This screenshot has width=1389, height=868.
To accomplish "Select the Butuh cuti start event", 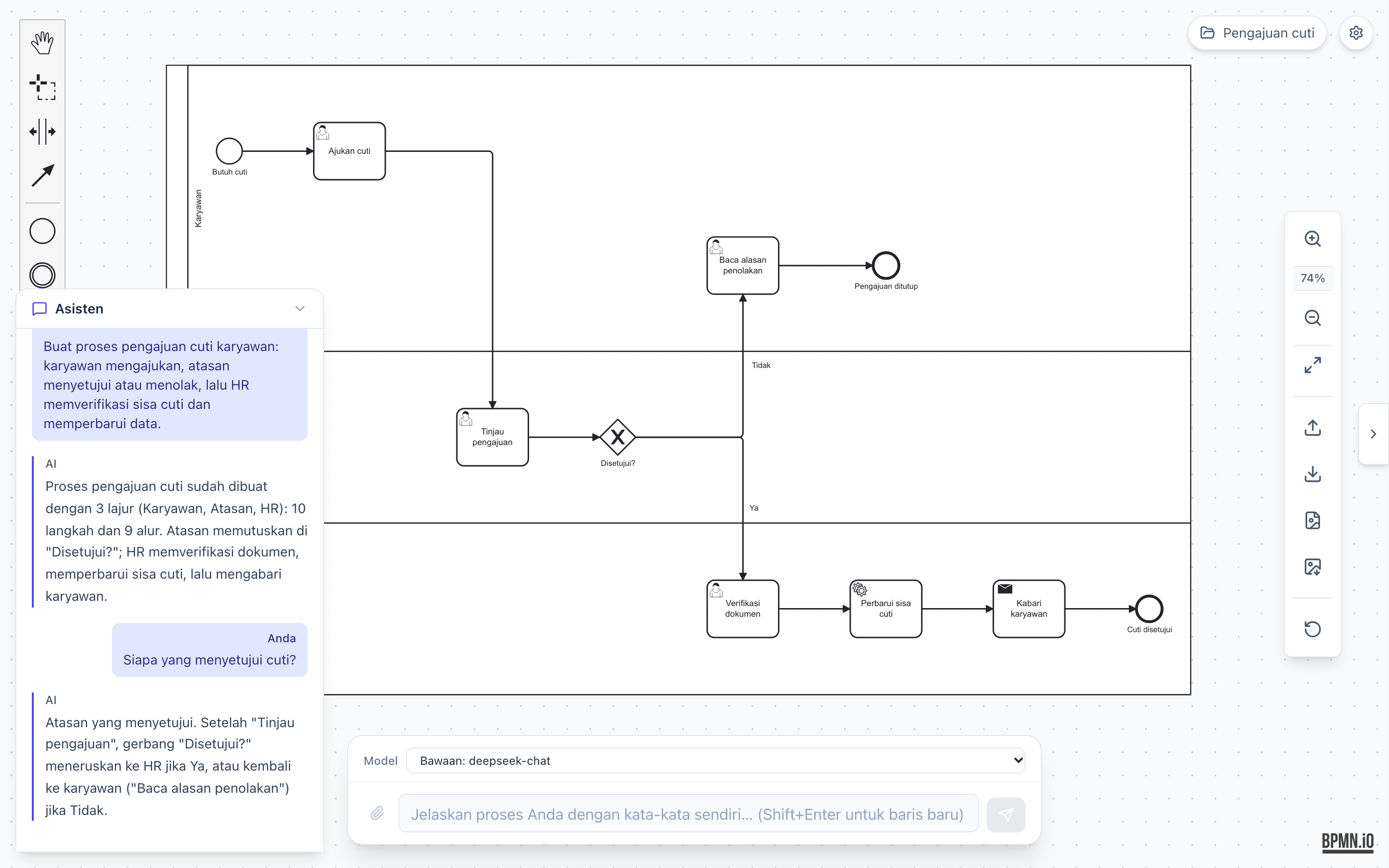I will [x=229, y=151].
